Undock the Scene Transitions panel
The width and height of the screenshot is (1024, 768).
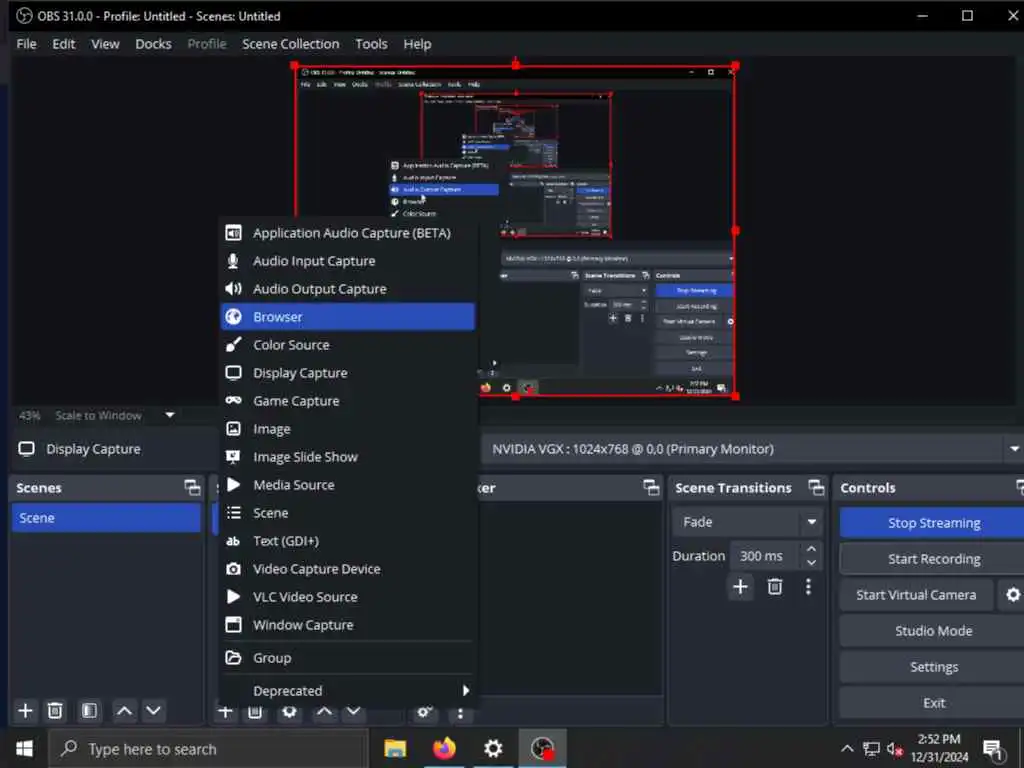816,487
